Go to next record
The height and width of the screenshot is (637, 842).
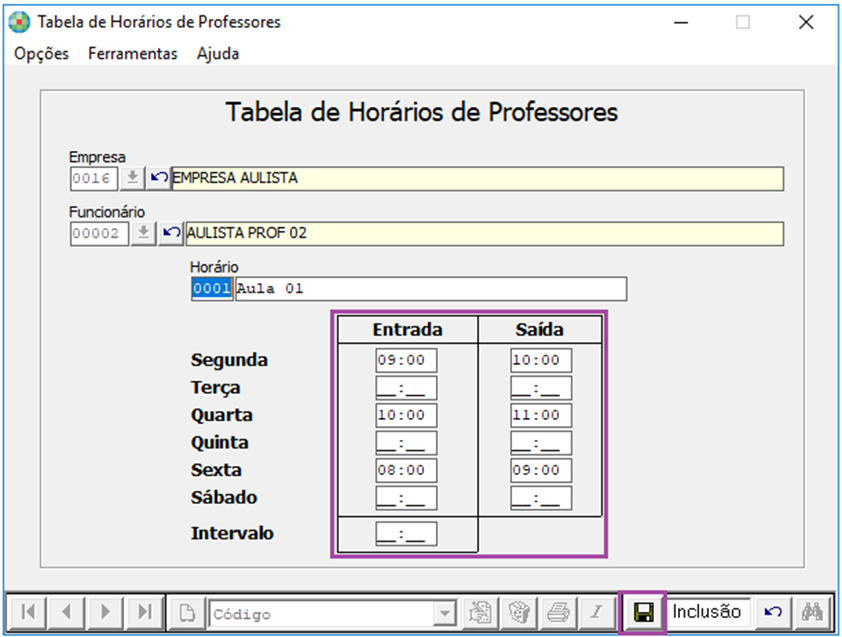(x=105, y=612)
